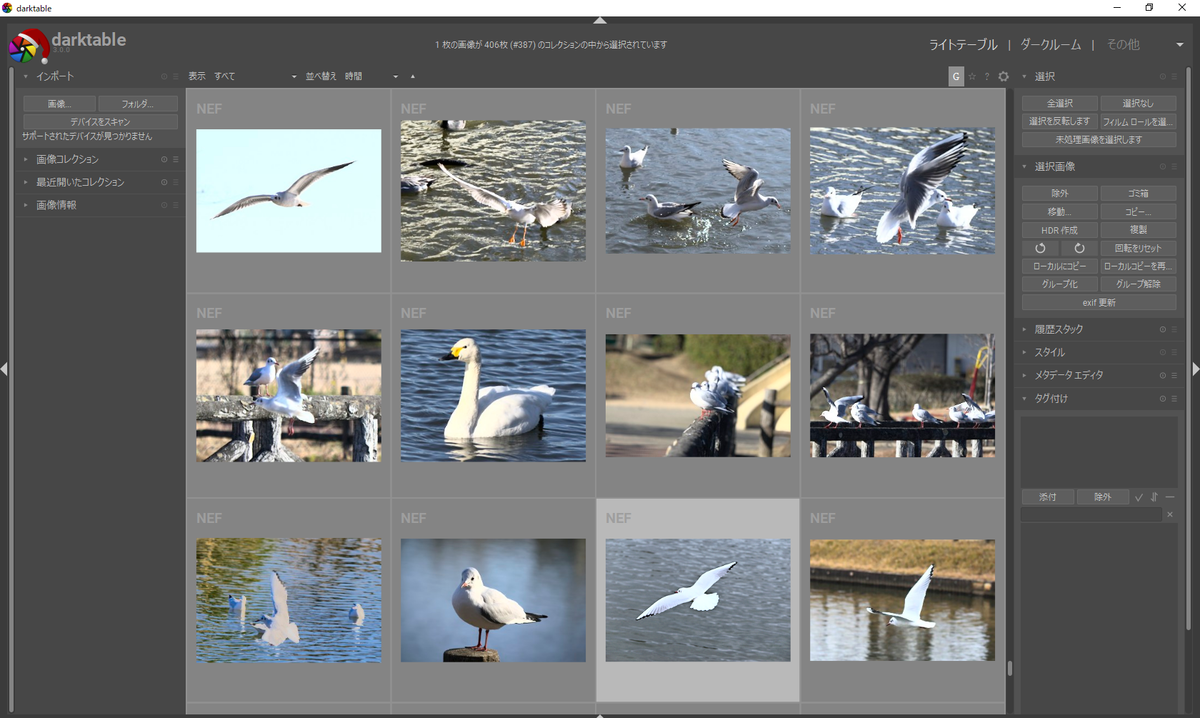
Task: Click 全選択 button
Action: [x=1060, y=103]
